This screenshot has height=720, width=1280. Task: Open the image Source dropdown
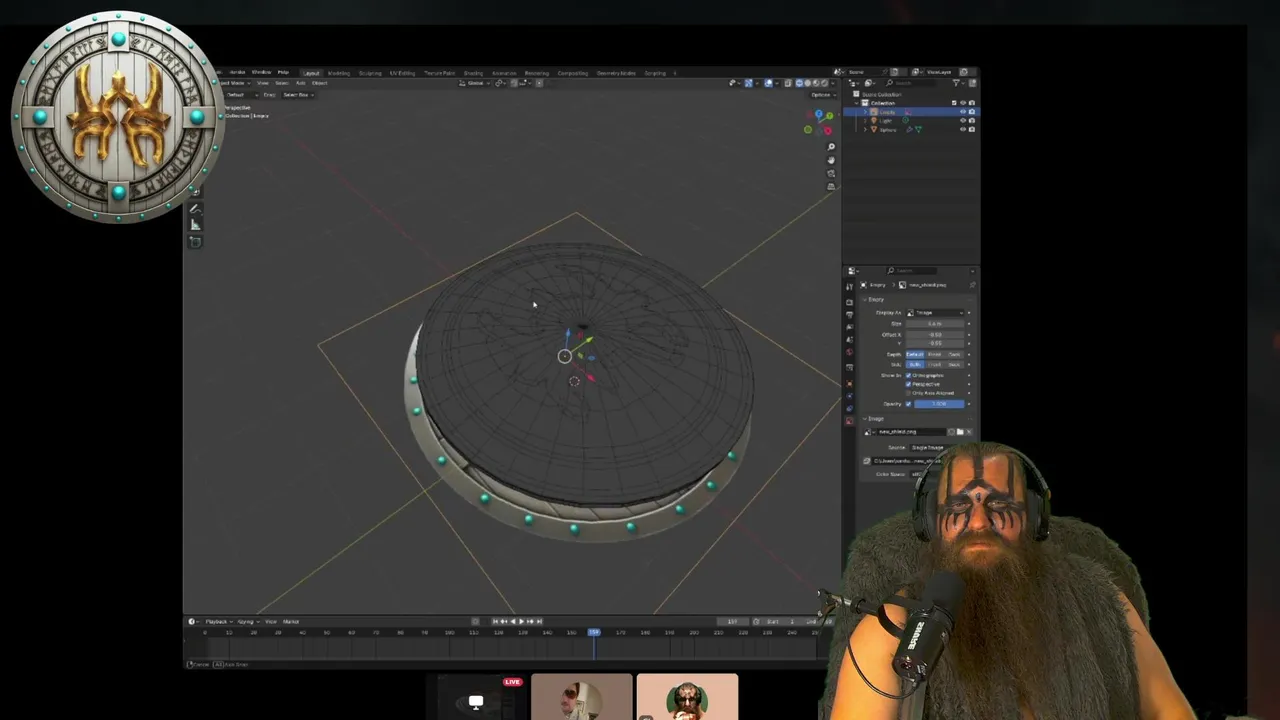coord(929,448)
